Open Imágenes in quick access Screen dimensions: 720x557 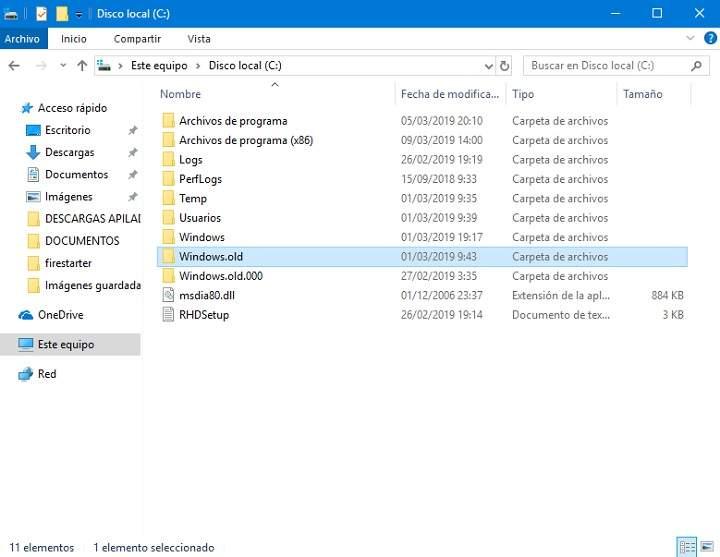point(68,197)
